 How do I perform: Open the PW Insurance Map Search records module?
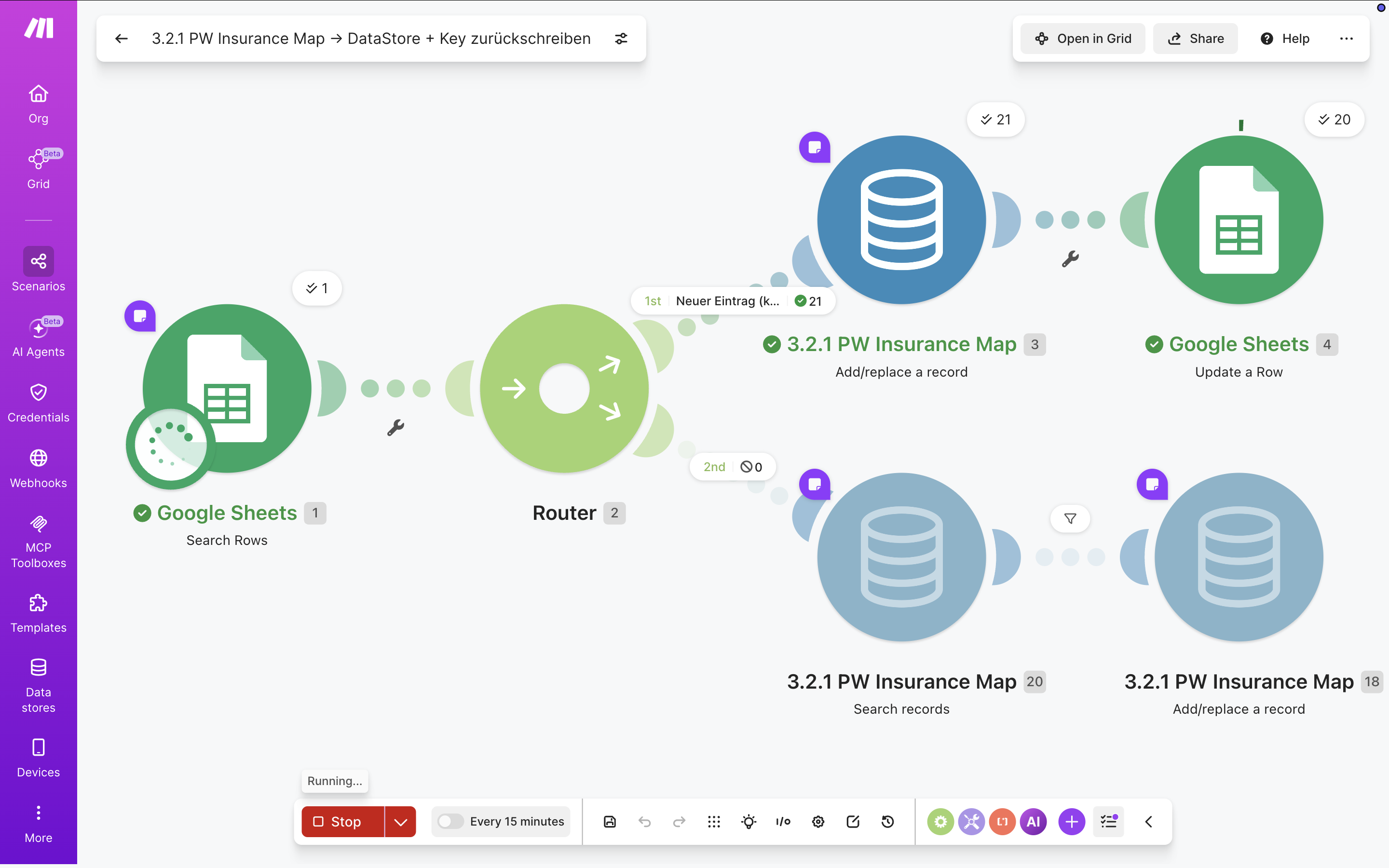point(902,557)
